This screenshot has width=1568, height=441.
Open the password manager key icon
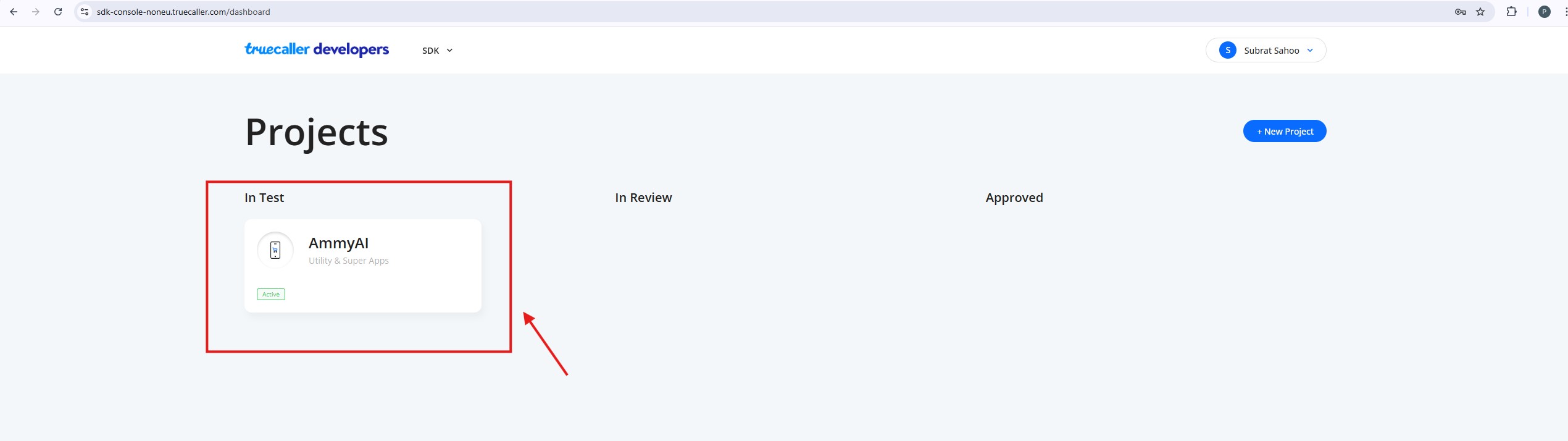(1460, 12)
